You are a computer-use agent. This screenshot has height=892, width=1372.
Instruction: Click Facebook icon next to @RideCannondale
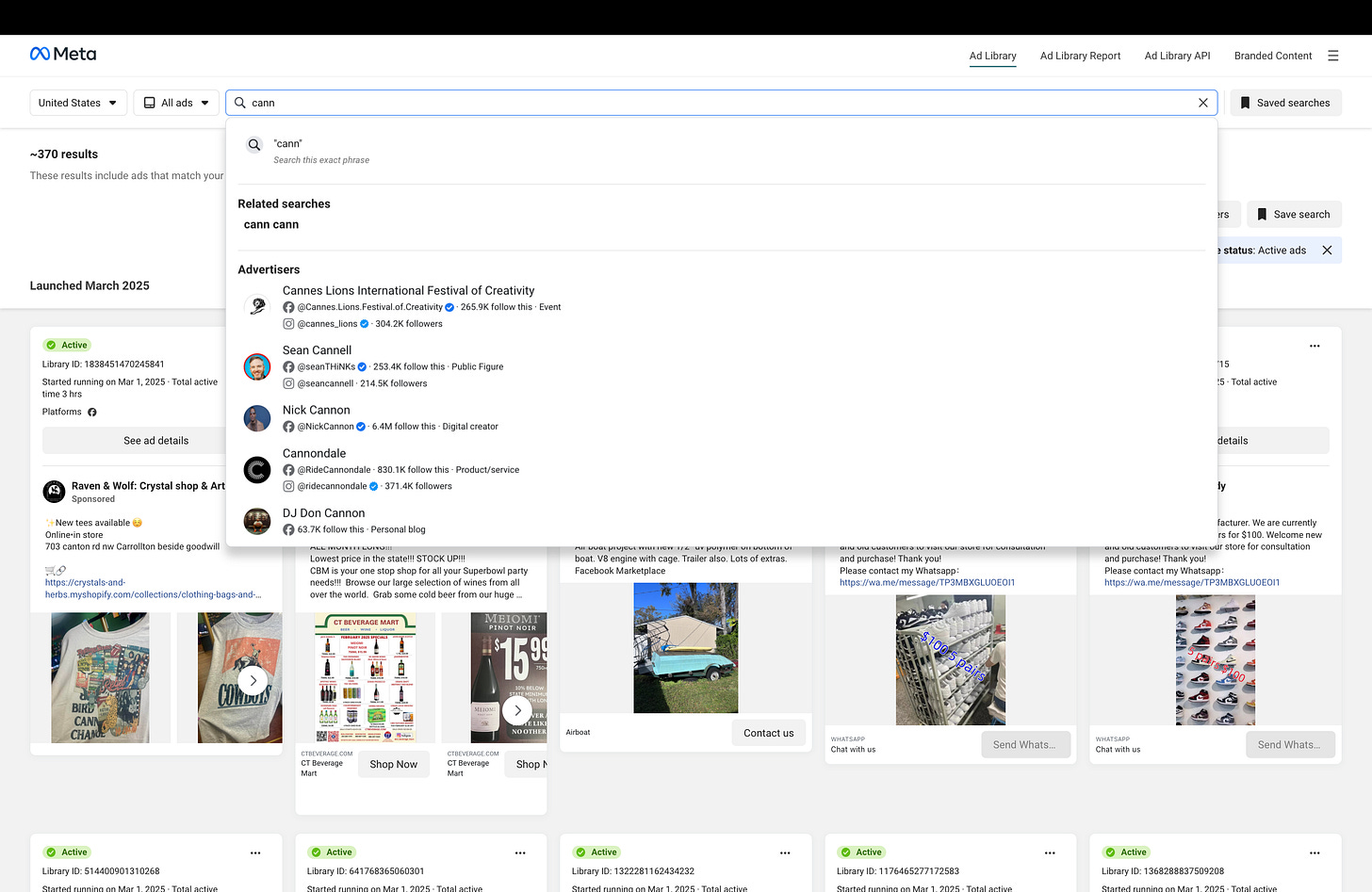[x=288, y=470]
